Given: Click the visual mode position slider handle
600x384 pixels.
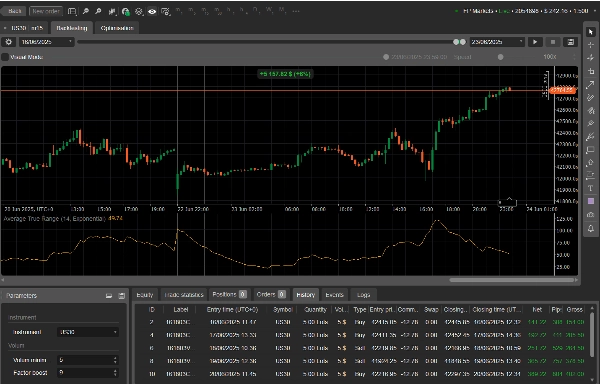Looking at the screenshot, I should 386,57.
